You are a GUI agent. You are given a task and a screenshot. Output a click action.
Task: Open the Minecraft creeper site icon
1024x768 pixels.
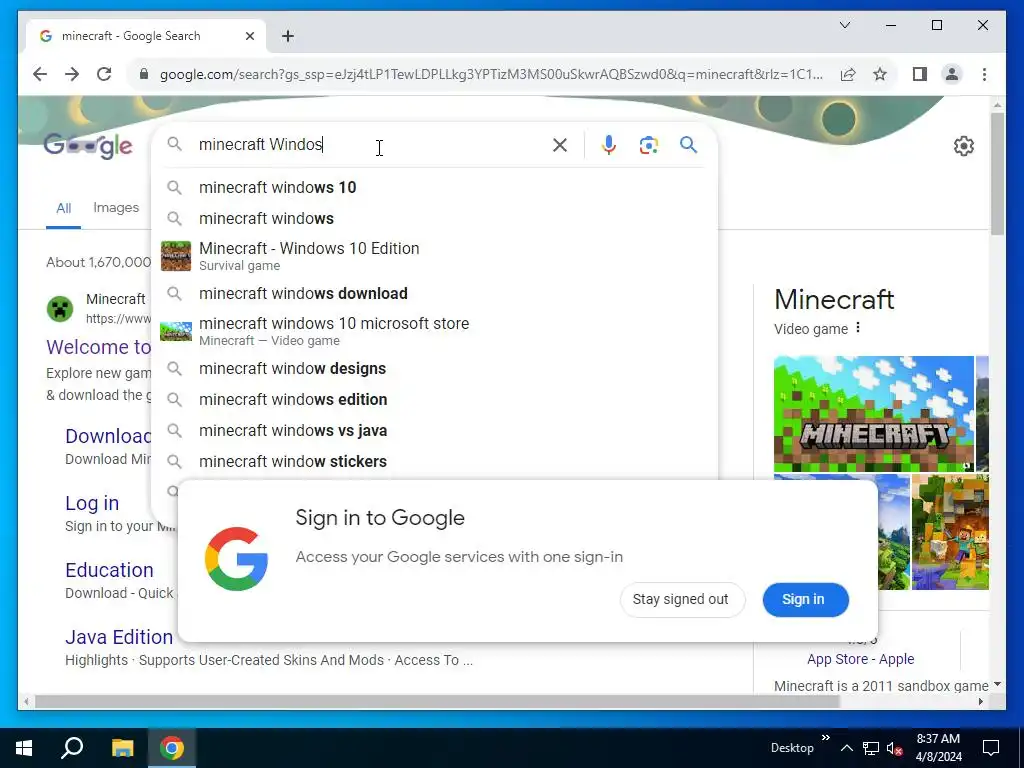point(60,308)
